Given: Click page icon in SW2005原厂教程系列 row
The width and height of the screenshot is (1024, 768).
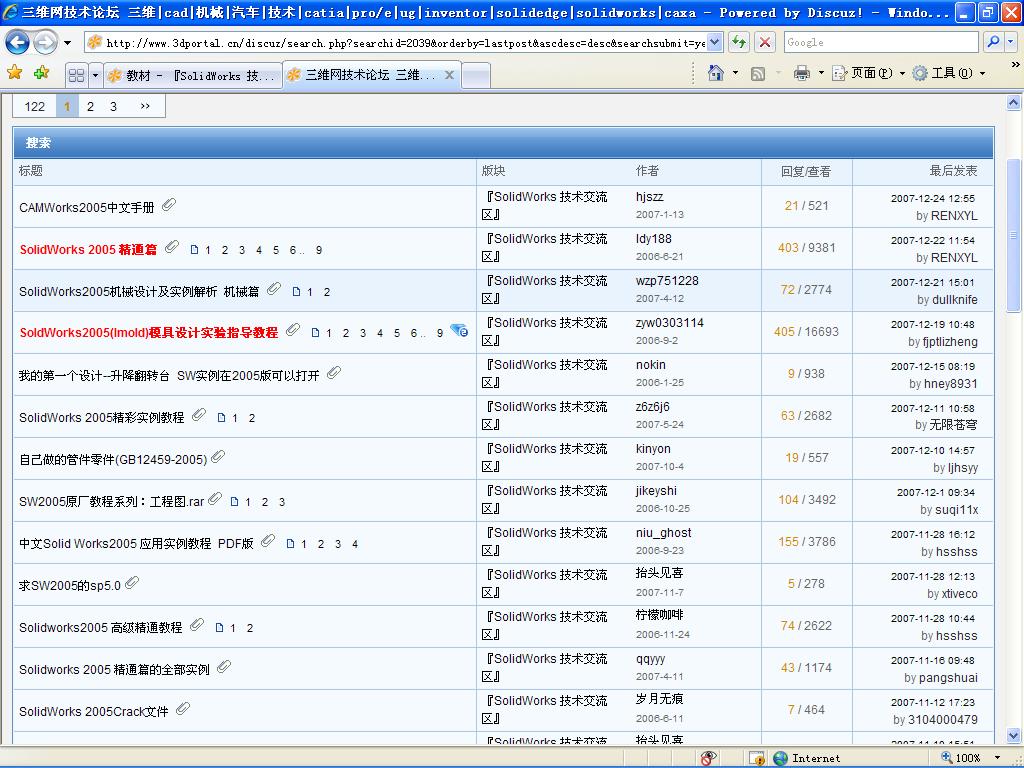Looking at the screenshot, I should click(x=234, y=502).
